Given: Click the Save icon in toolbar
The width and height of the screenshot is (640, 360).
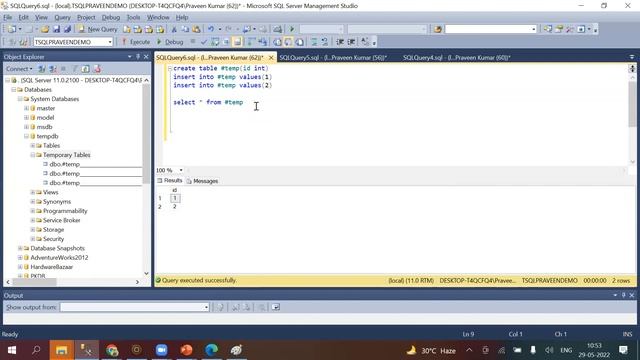Looking at the screenshot, I should click(56, 29).
